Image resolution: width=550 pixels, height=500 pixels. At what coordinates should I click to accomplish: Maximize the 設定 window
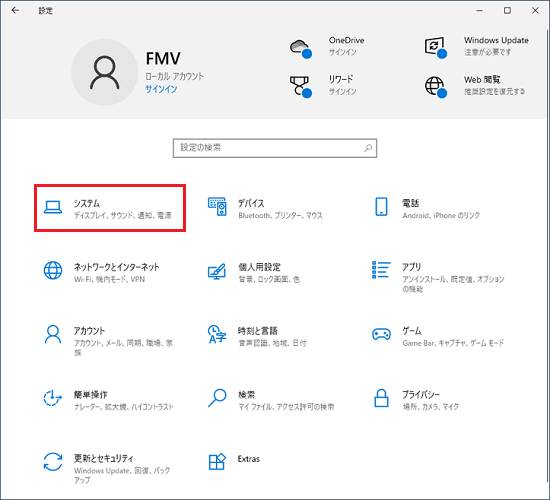tap(507, 11)
